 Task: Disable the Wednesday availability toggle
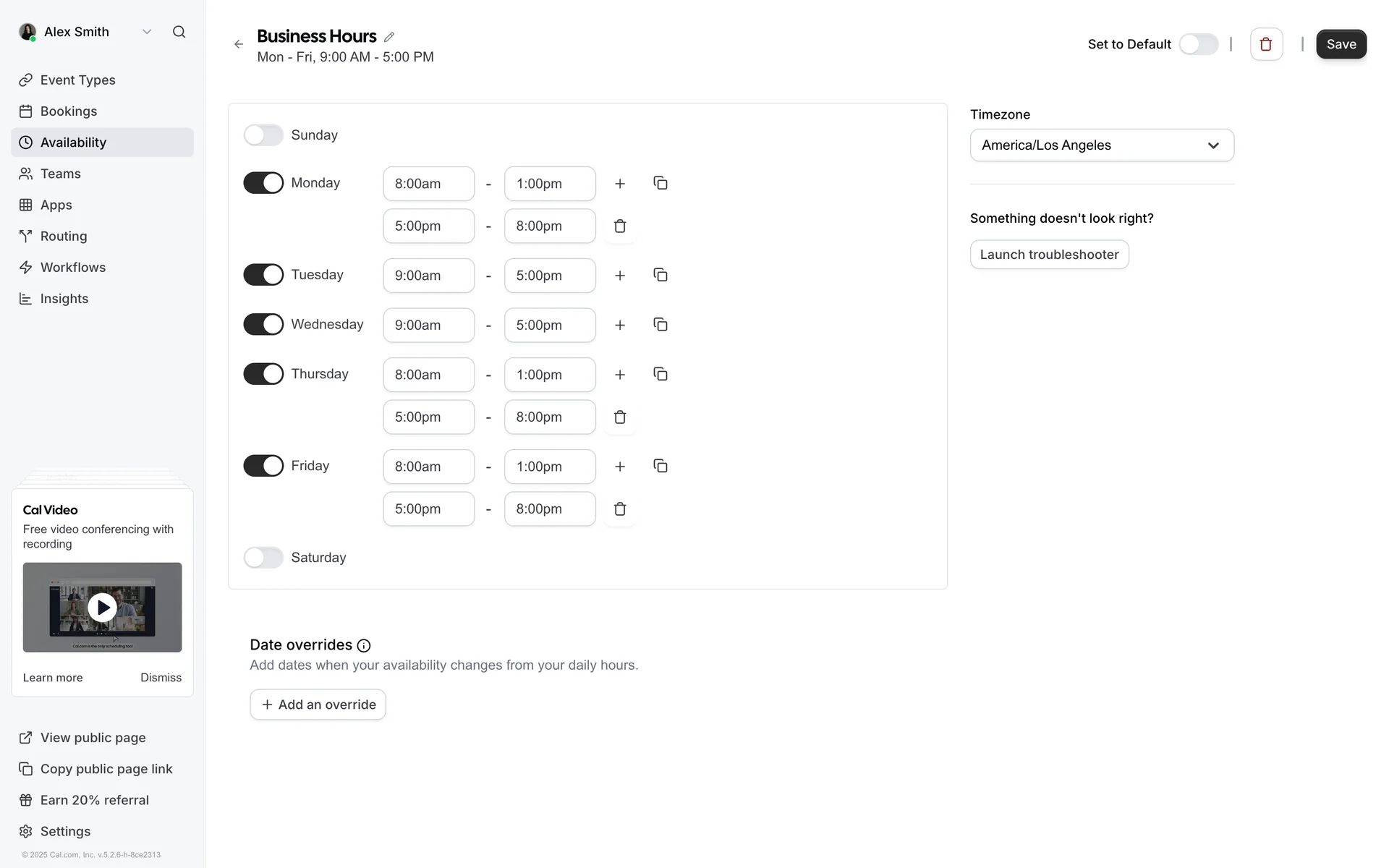pyautogui.click(x=263, y=325)
